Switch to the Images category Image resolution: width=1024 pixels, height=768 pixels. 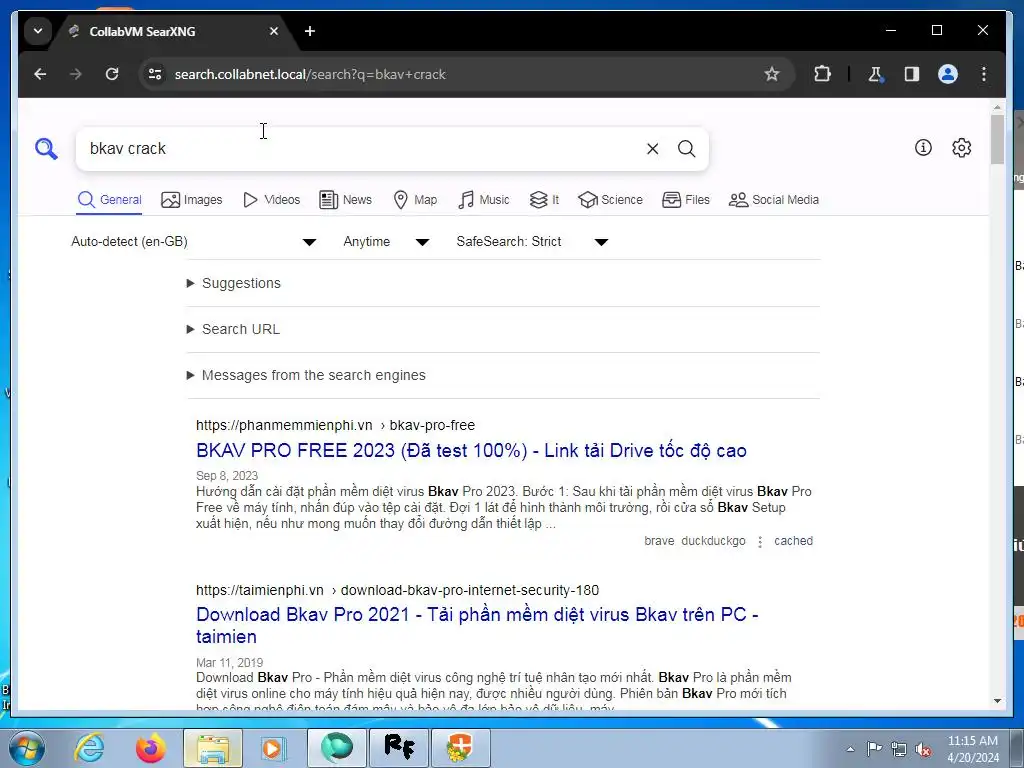tap(191, 200)
